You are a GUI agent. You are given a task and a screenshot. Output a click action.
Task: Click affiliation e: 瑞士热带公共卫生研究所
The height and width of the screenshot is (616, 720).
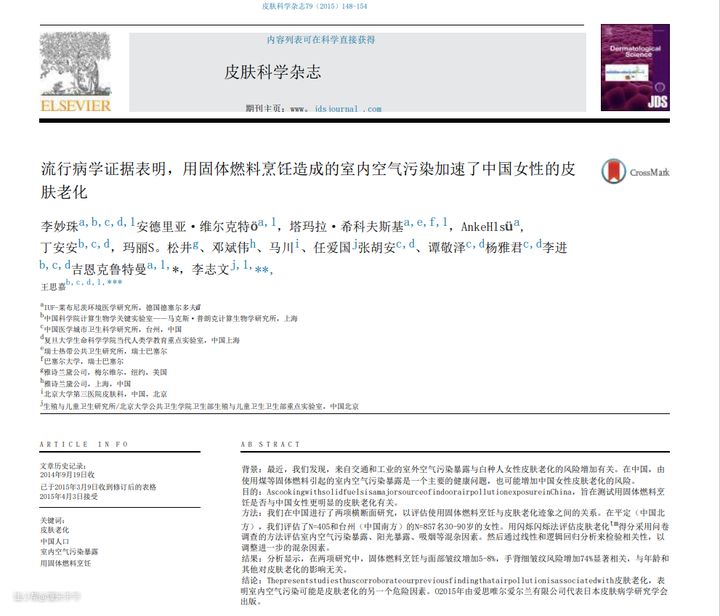click(103, 351)
